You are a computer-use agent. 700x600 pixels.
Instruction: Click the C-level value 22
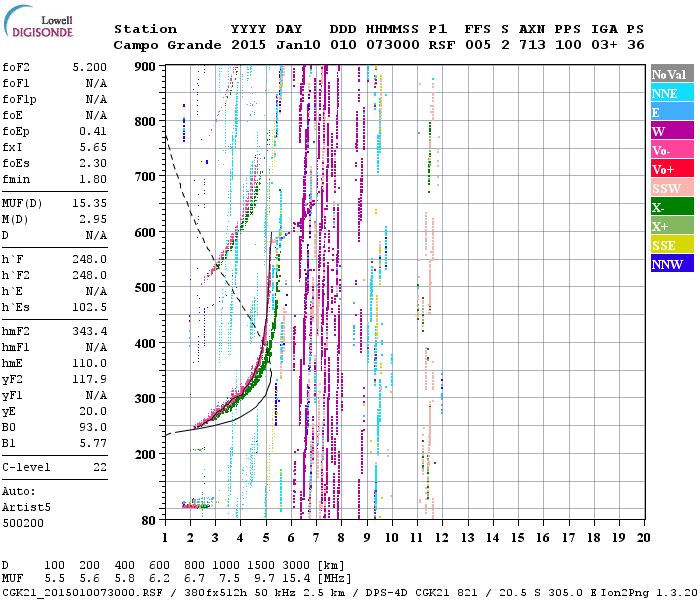coord(100,467)
